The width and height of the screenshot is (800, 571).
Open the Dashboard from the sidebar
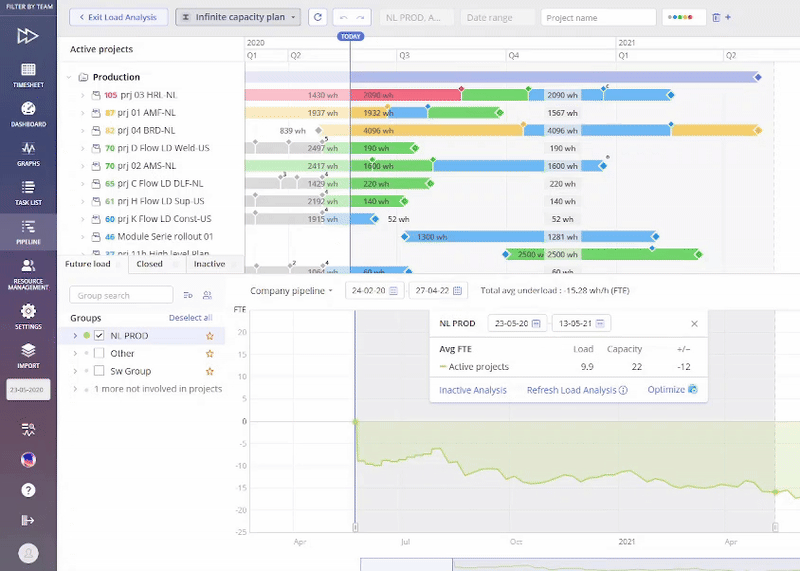click(x=28, y=114)
